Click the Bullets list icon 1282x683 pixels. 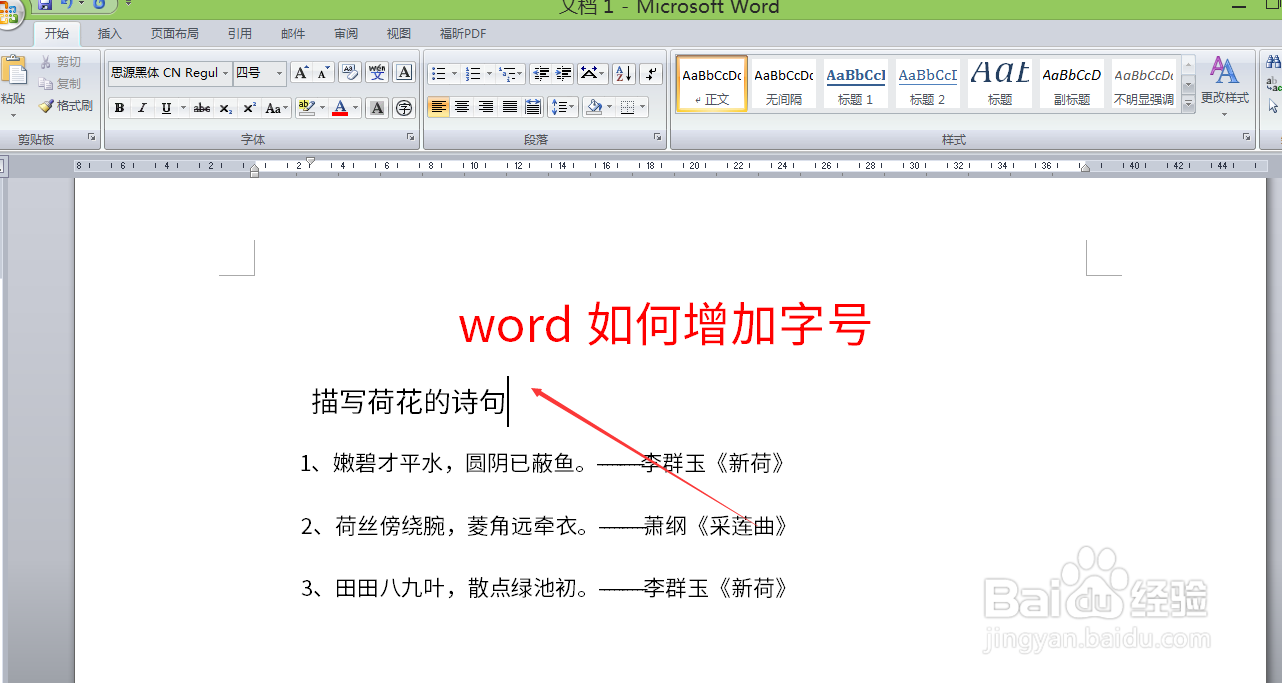pyautogui.click(x=437, y=73)
